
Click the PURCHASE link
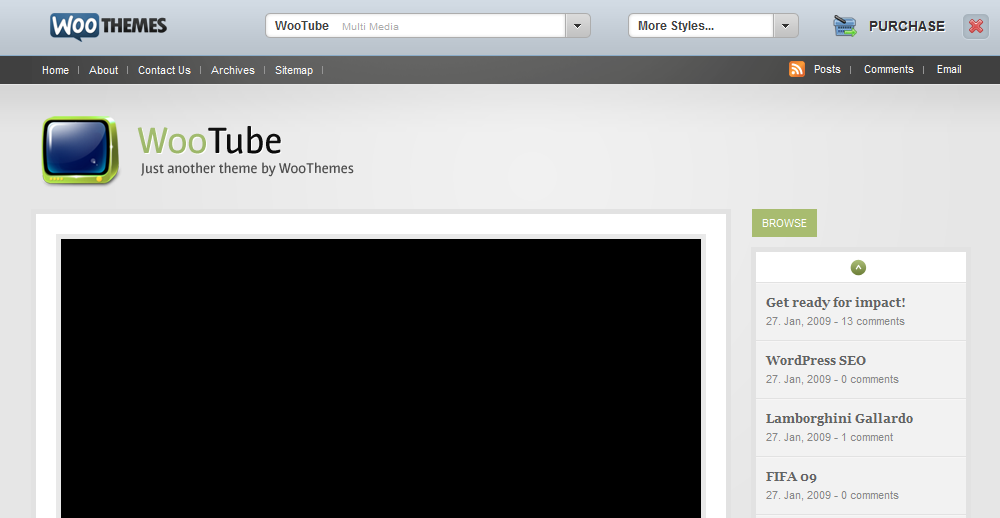click(x=906, y=26)
